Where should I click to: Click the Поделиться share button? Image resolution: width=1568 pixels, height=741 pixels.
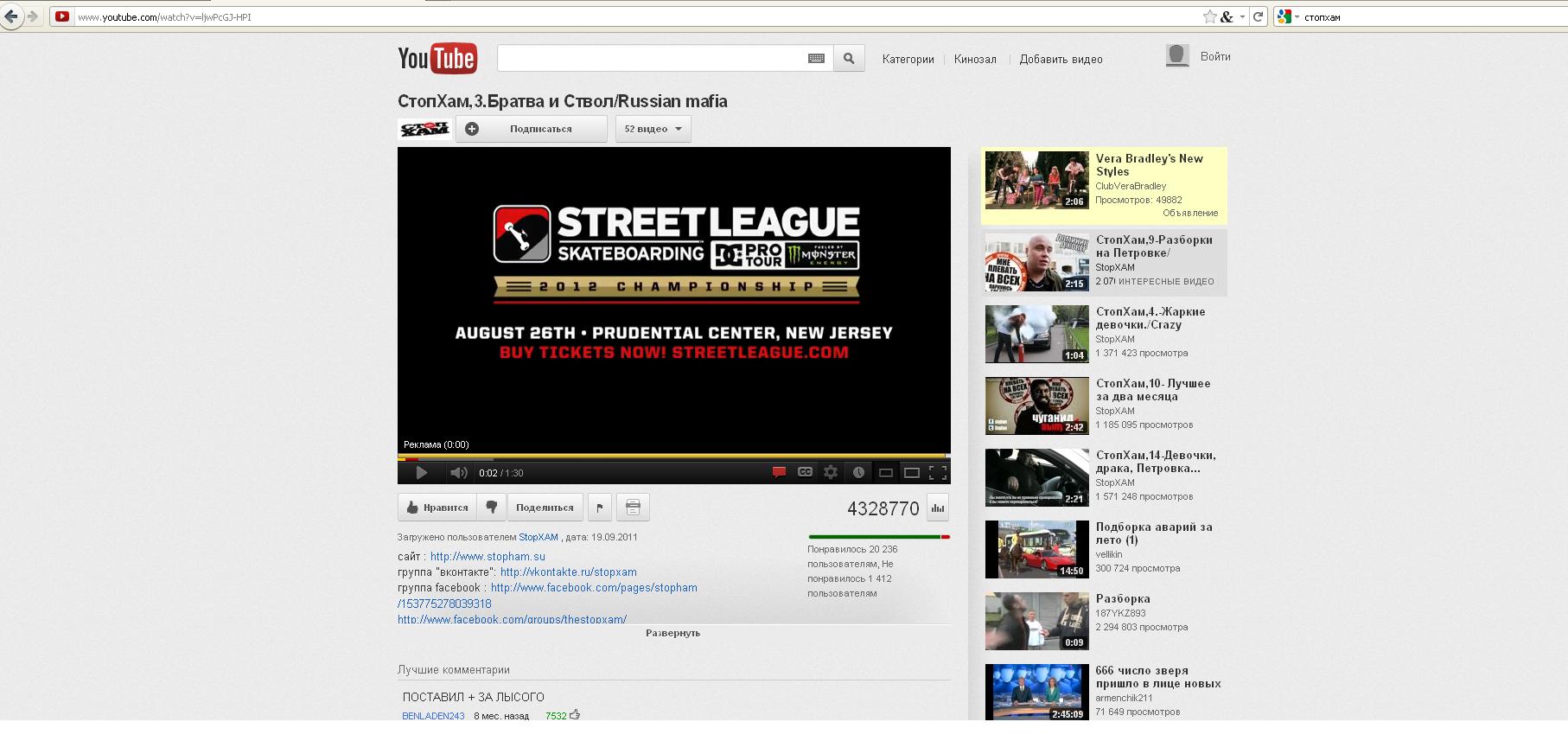pos(545,508)
